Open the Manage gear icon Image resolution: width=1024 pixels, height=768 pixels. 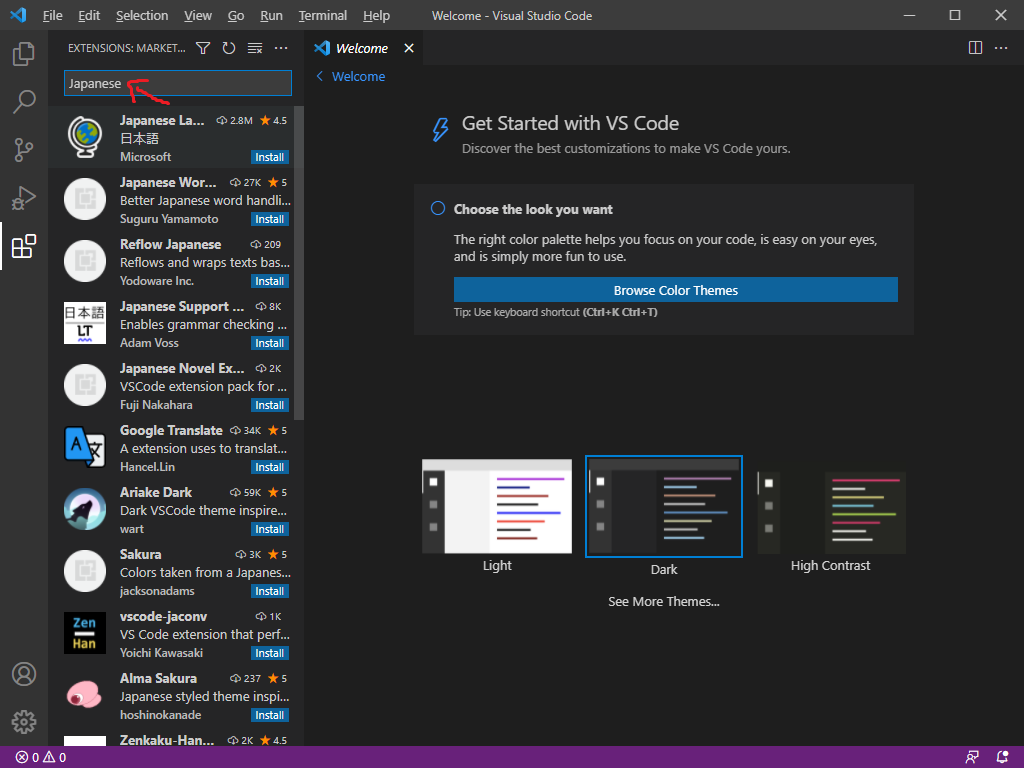tap(24, 722)
